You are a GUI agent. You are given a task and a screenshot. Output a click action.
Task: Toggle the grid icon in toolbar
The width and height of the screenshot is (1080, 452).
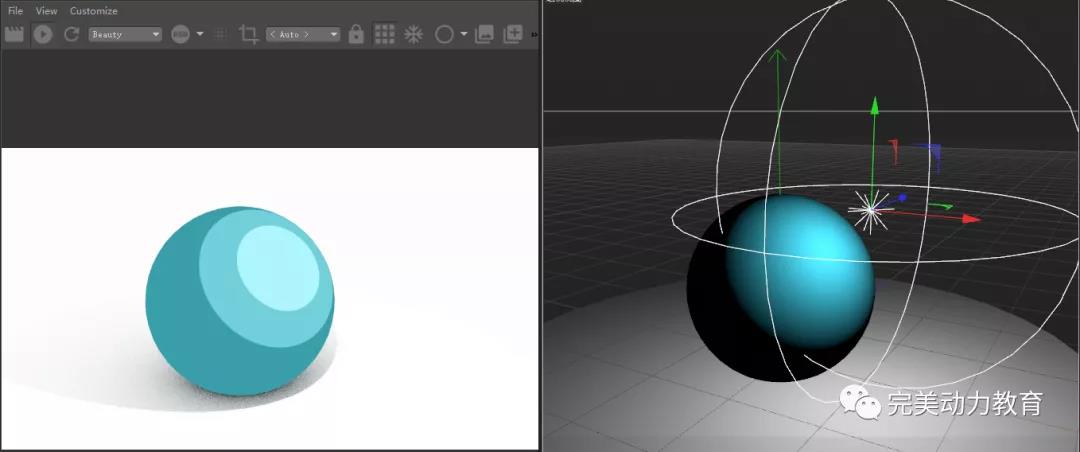tap(384, 34)
